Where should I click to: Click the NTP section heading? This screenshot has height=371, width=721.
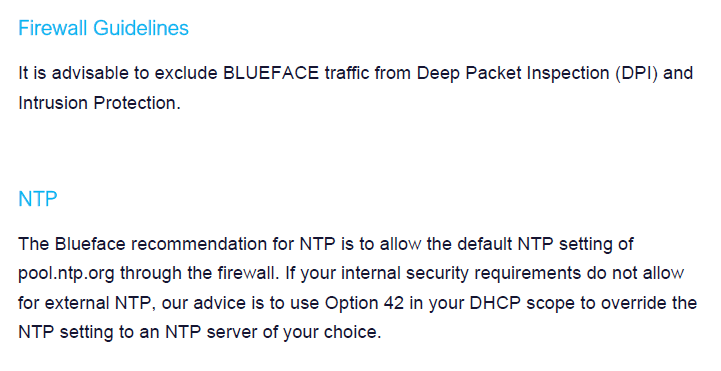[x=38, y=199]
